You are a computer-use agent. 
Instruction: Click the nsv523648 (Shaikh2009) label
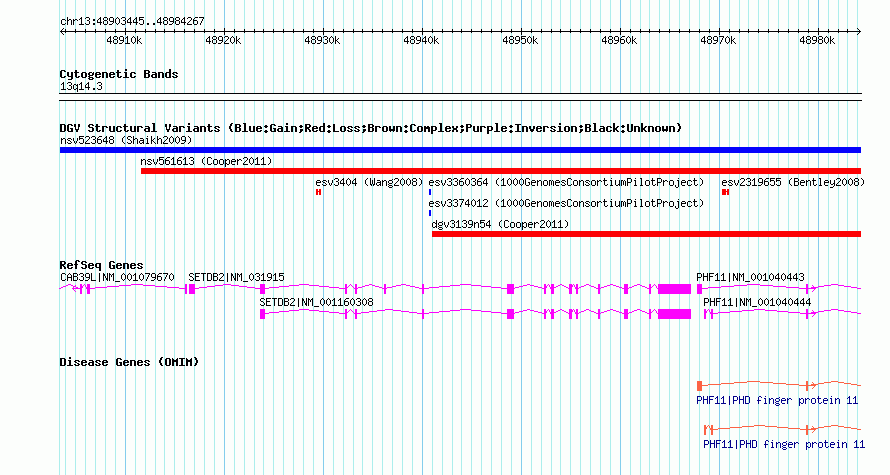point(126,140)
